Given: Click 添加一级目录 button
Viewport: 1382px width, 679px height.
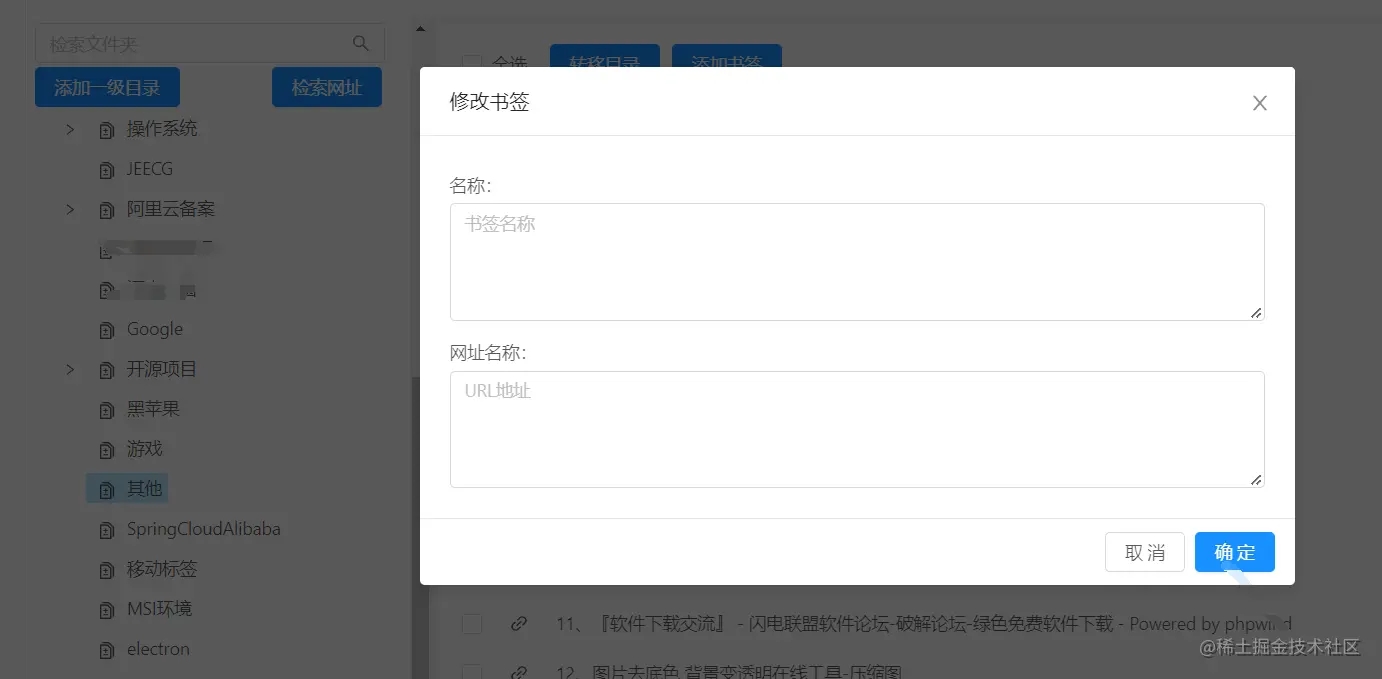Looking at the screenshot, I should pos(107,87).
